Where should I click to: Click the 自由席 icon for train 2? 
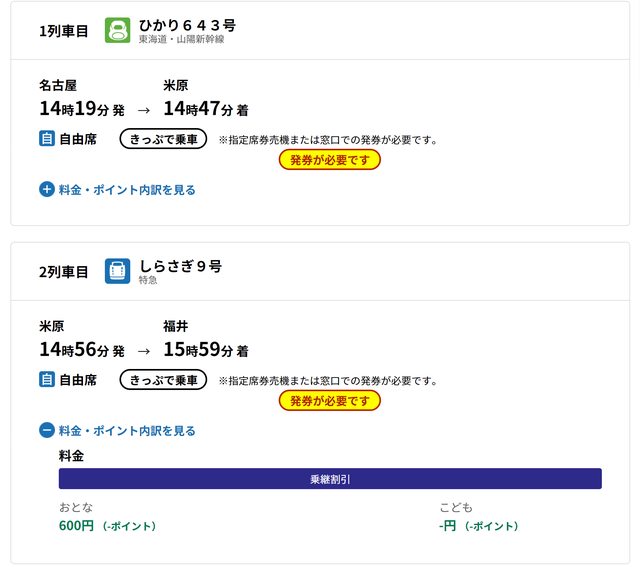(x=47, y=380)
